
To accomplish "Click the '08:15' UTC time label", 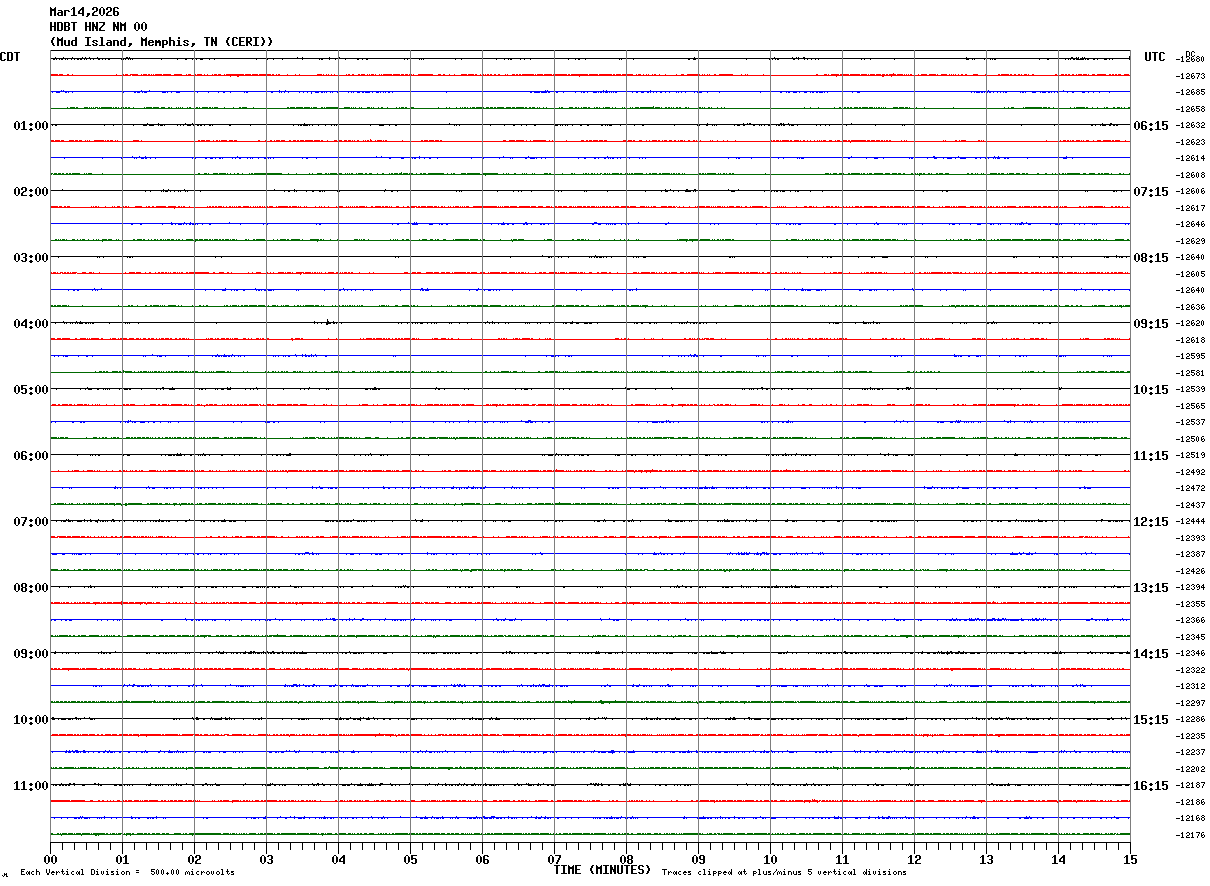I will (x=1150, y=258).
